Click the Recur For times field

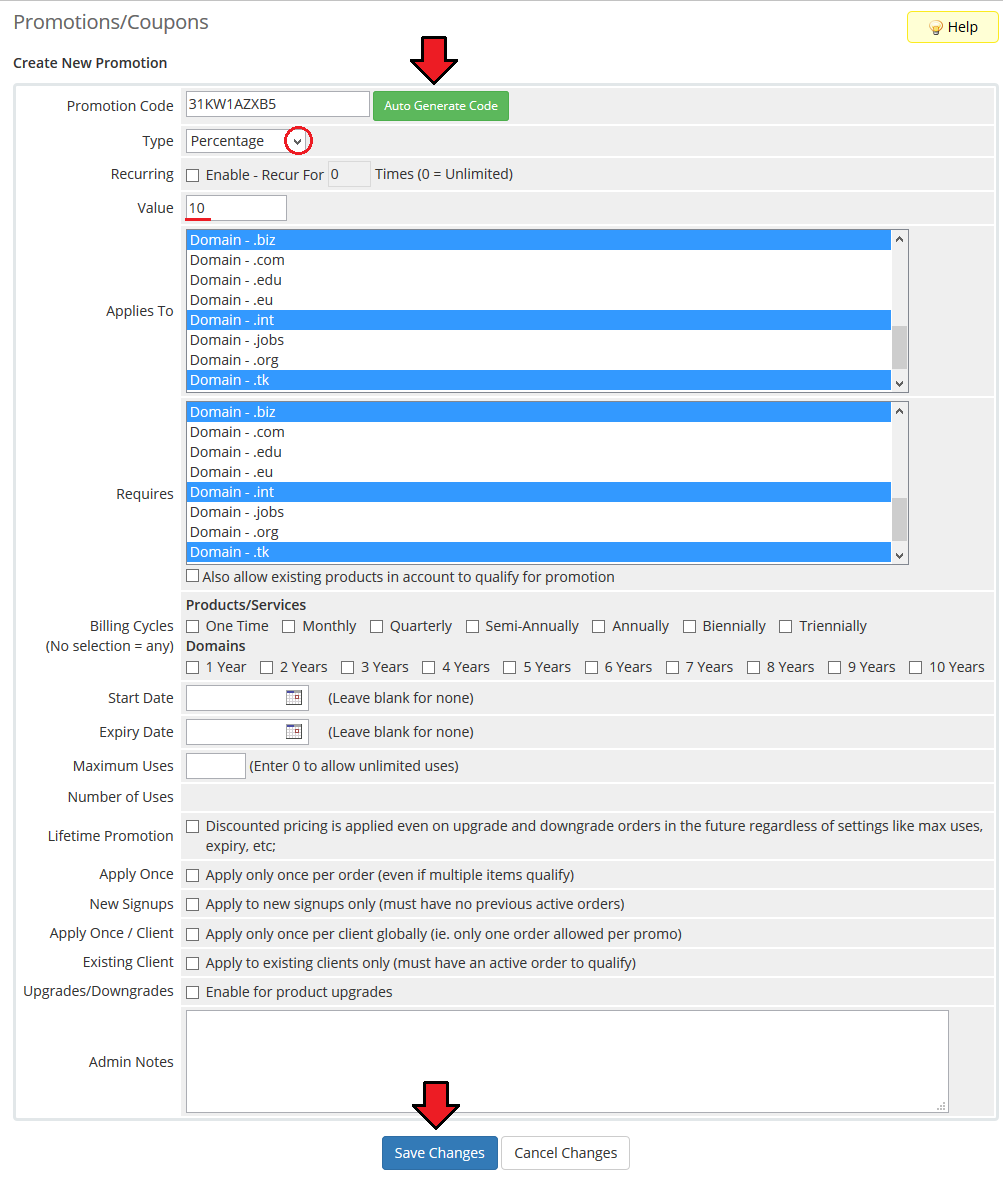(349, 174)
